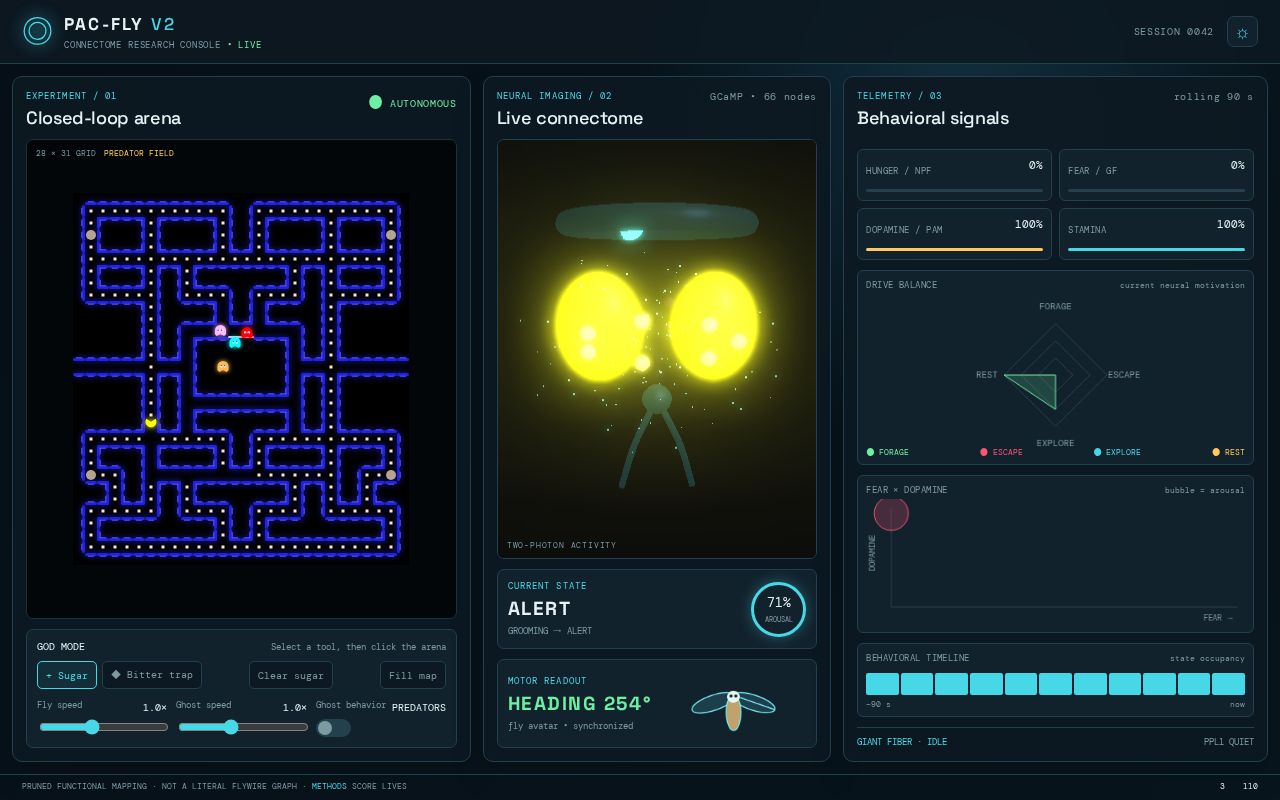Select the Bitter trap tool

[152, 675]
